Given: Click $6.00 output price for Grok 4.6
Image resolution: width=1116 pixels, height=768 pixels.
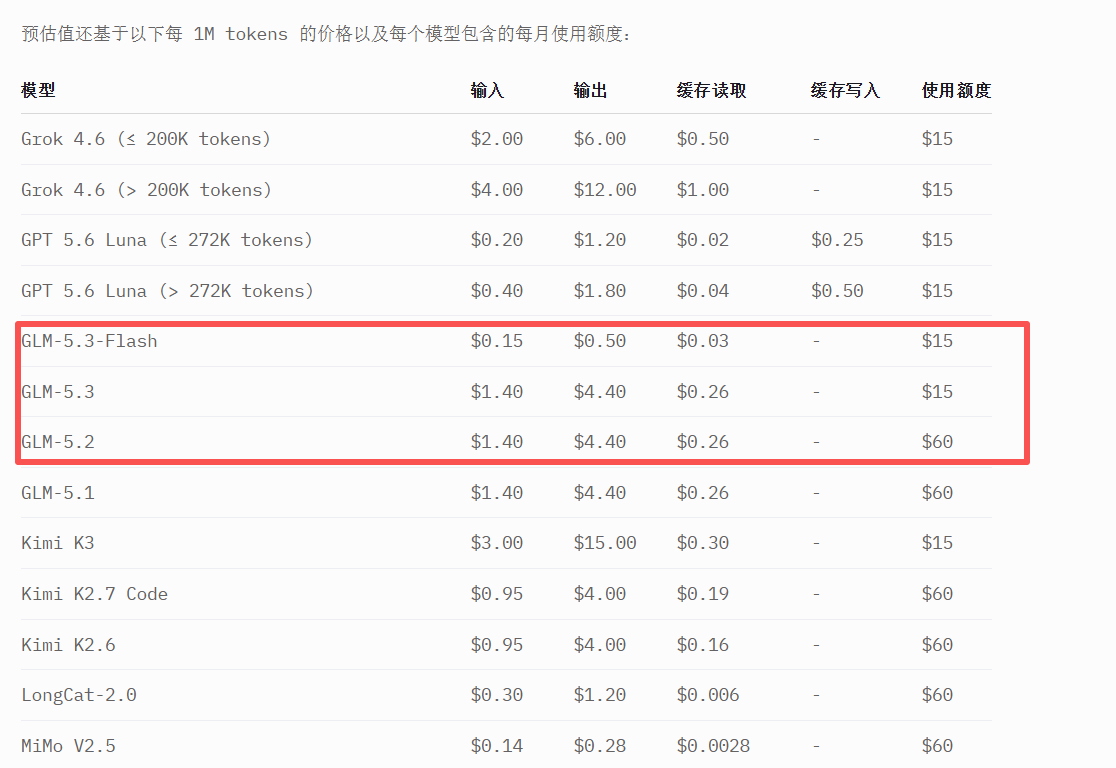Looking at the screenshot, I should pyautogui.click(x=600, y=139).
